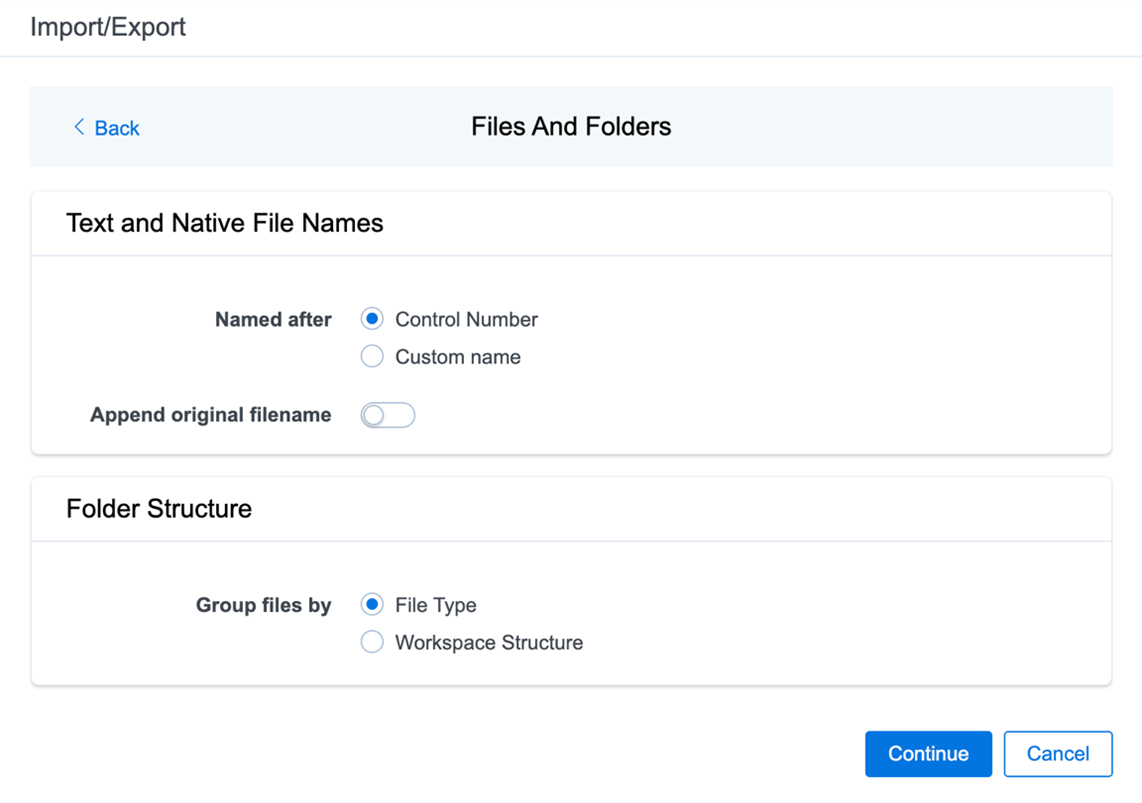Click the Named after label
The height and width of the screenshot is (803, 1142).
[x=273, y=320]
